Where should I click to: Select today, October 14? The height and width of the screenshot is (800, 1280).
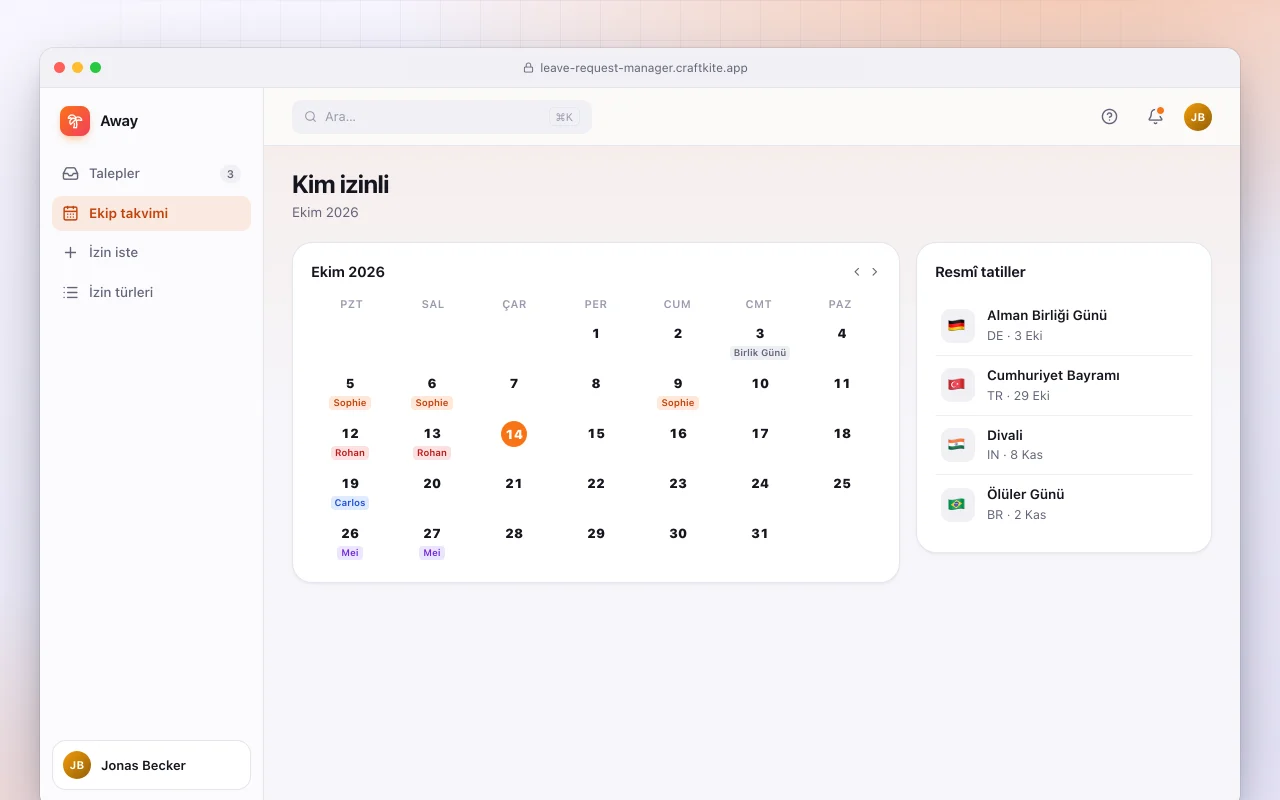click(x=514, y=434)
